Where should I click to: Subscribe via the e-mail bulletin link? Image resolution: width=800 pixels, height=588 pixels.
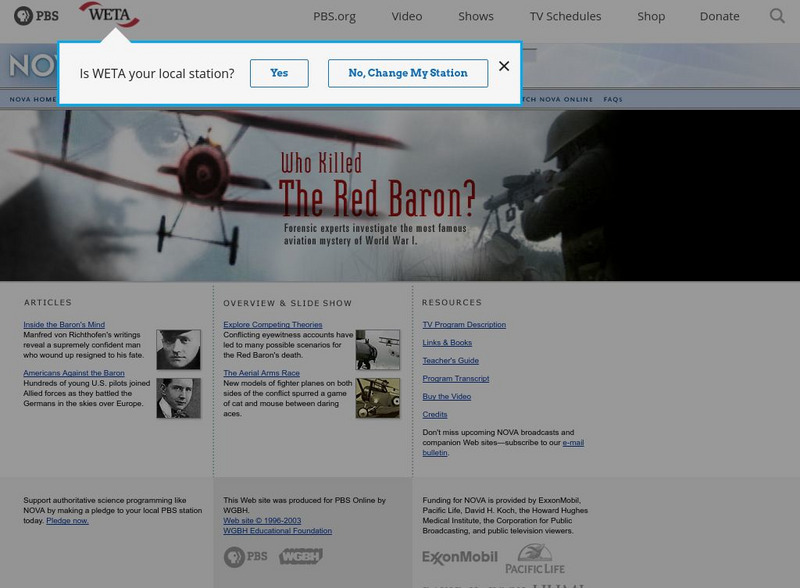[573, 443]
